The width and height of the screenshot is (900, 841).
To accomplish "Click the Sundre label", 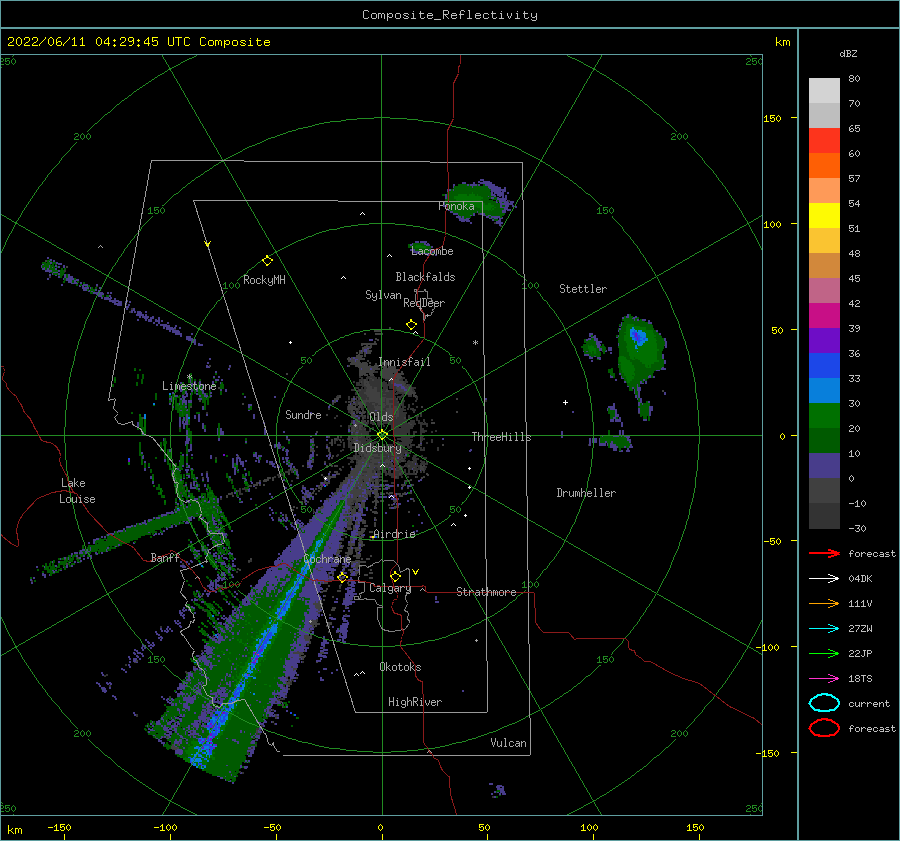I will pos(303,414).
